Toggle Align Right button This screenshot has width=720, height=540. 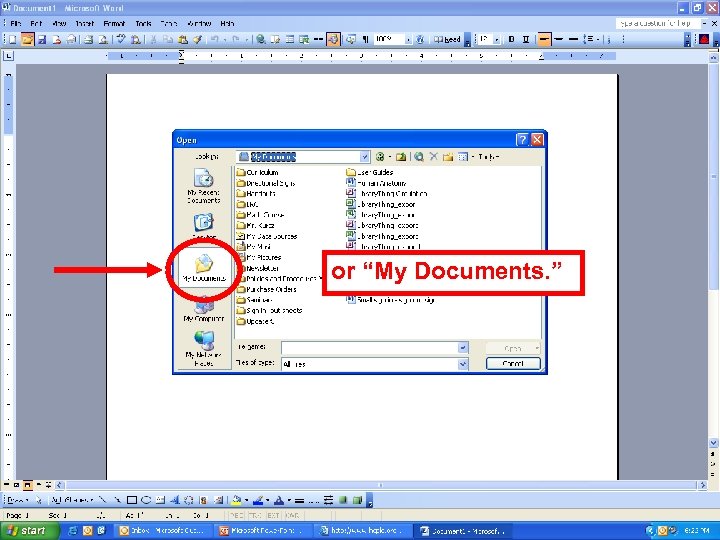[573, 39]
